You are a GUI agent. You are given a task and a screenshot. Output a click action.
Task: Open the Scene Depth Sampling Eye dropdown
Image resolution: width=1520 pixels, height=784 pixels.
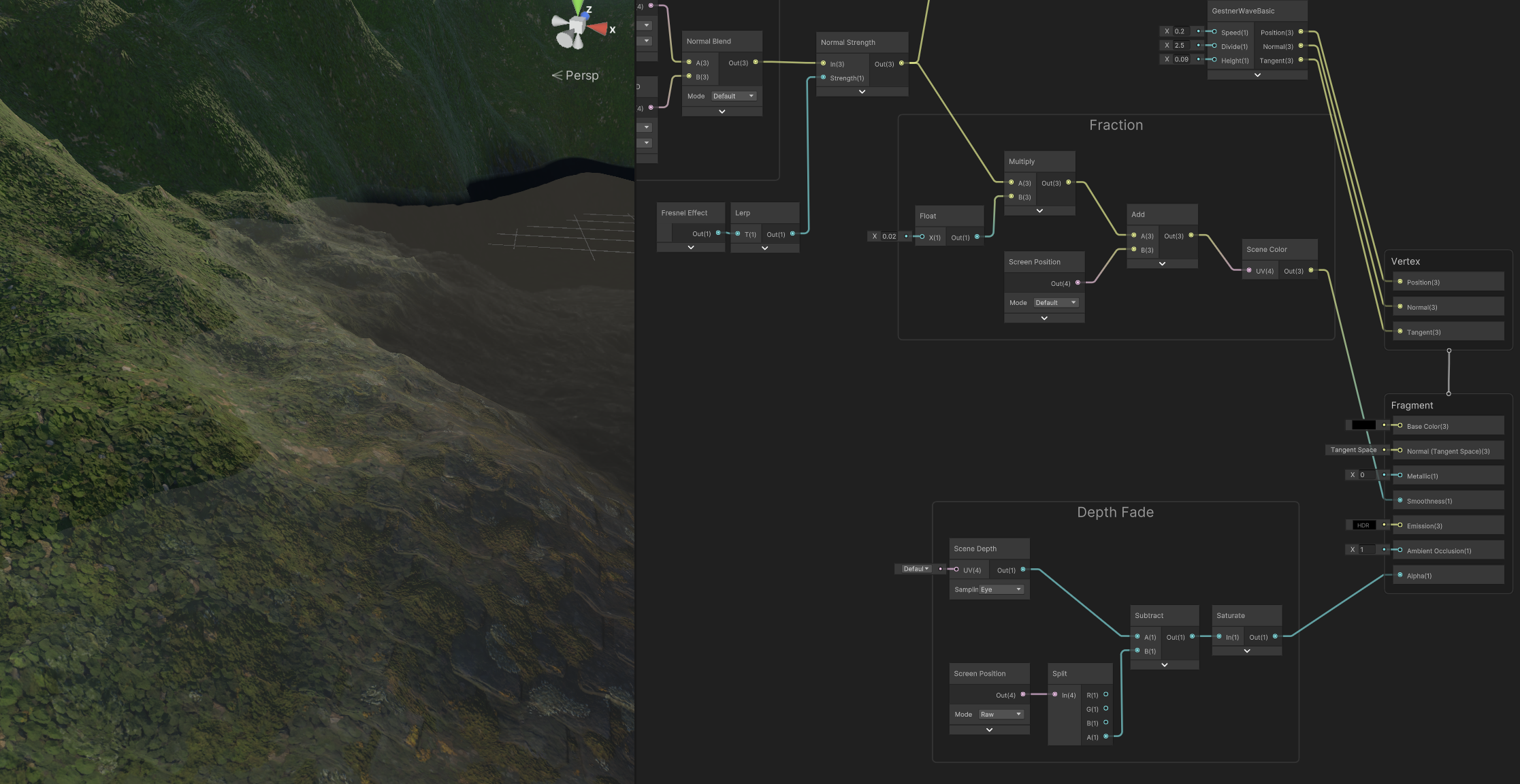point(1001,589)
